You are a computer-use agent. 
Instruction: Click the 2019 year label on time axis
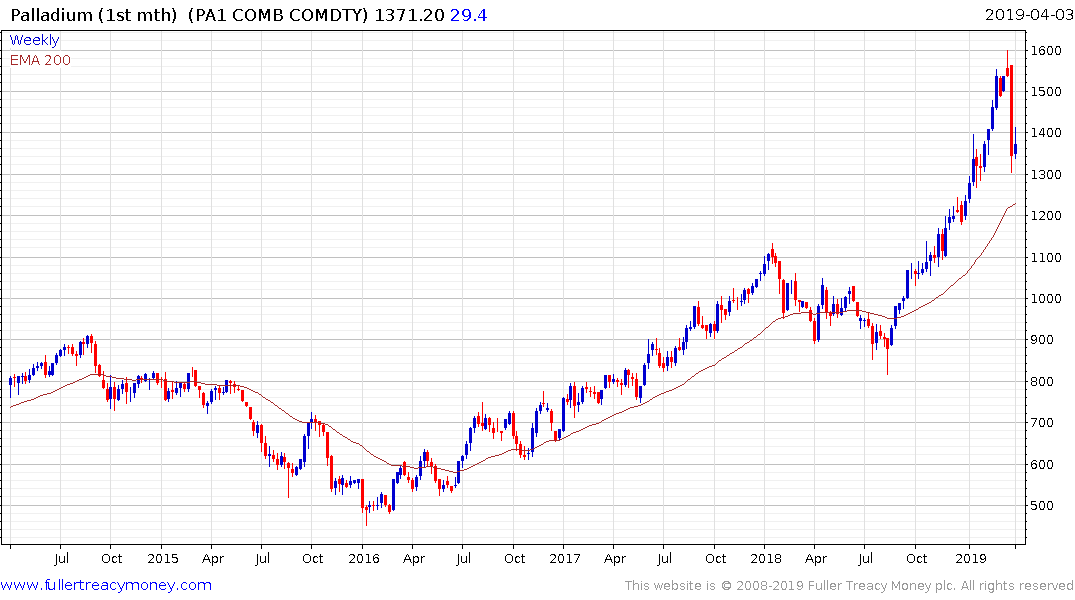(x=970, y=558)
